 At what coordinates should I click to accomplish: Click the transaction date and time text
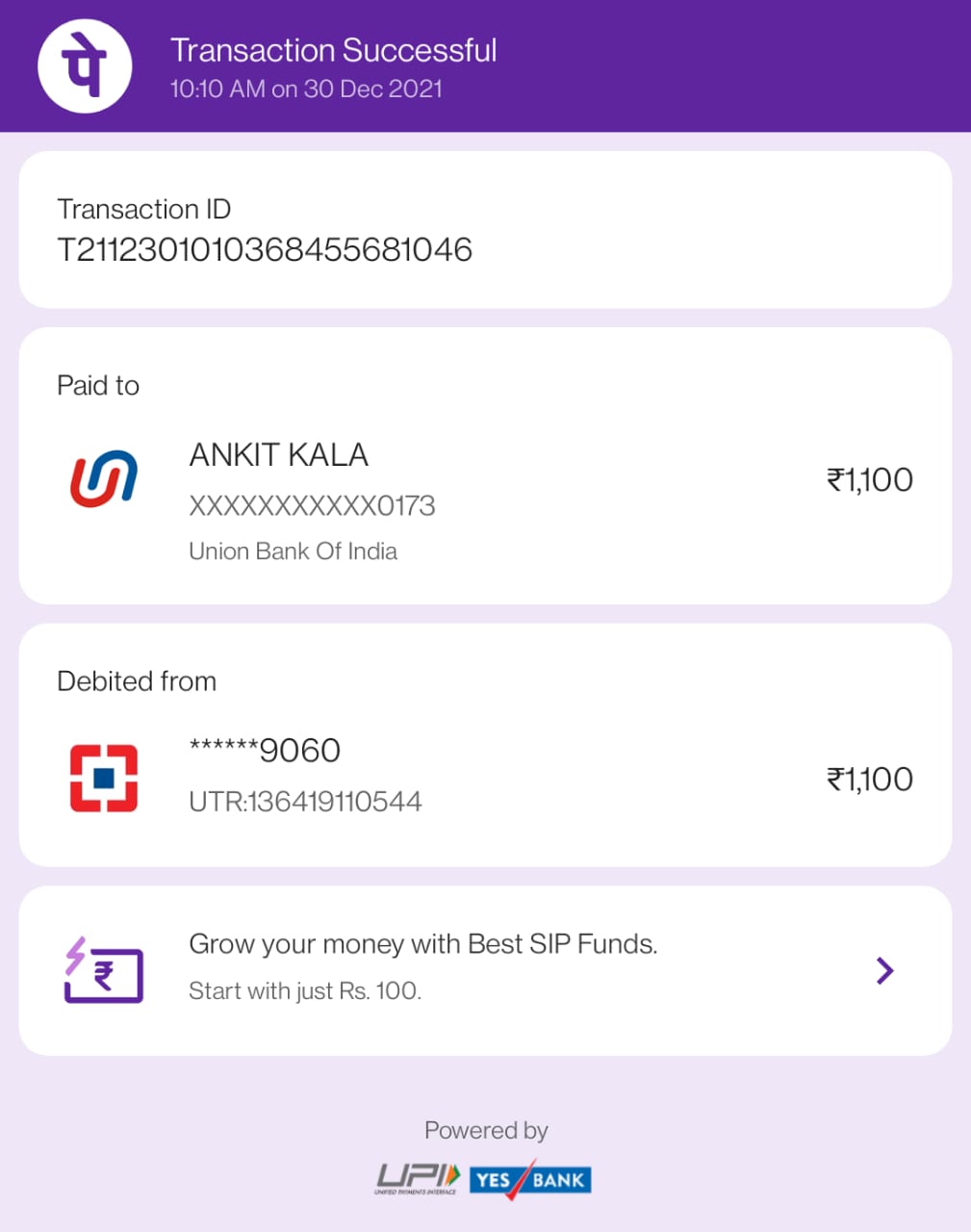306,89
